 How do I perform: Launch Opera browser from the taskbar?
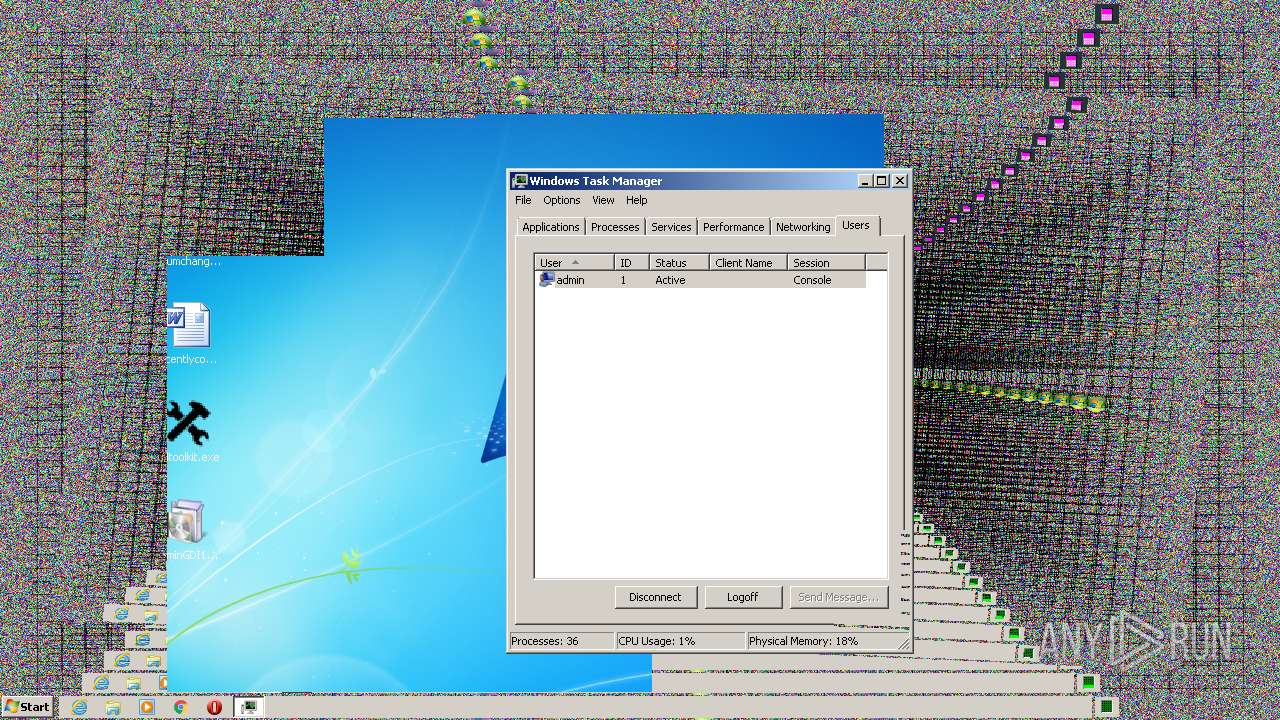coord(214,707)
